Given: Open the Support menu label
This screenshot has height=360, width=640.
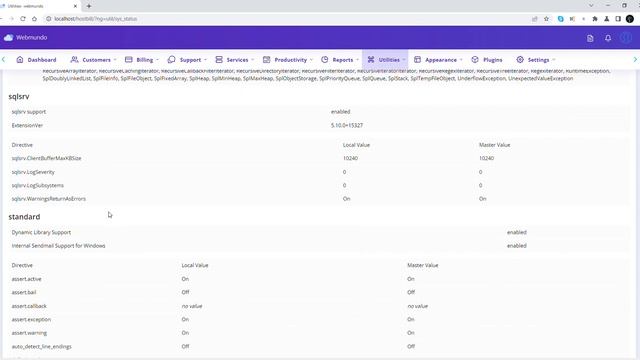Looking at the screenshot, I should pos(190,60).
